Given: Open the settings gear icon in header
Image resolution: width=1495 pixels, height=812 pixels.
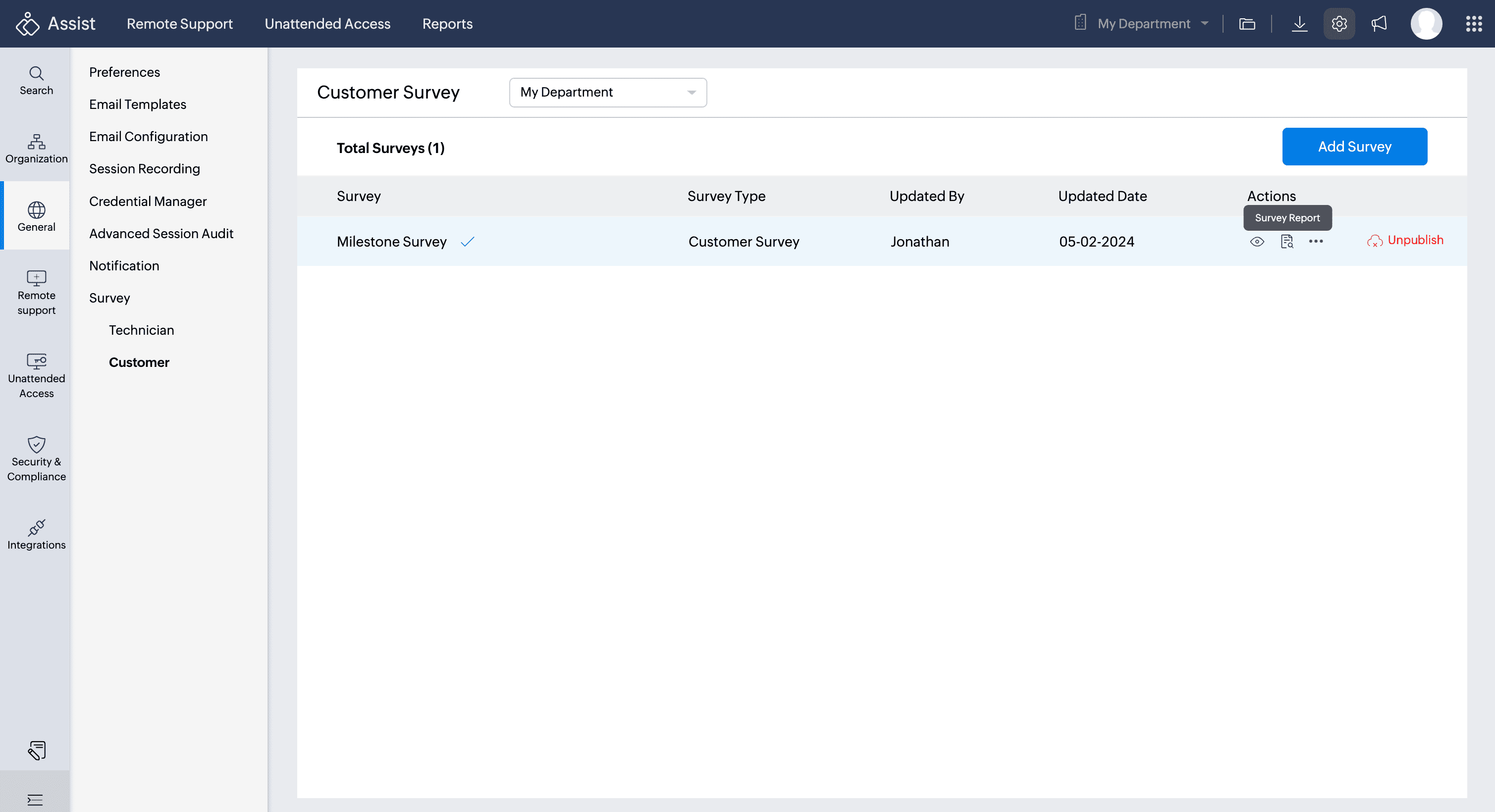Looking at the screenshot, I should (1339, 24).
